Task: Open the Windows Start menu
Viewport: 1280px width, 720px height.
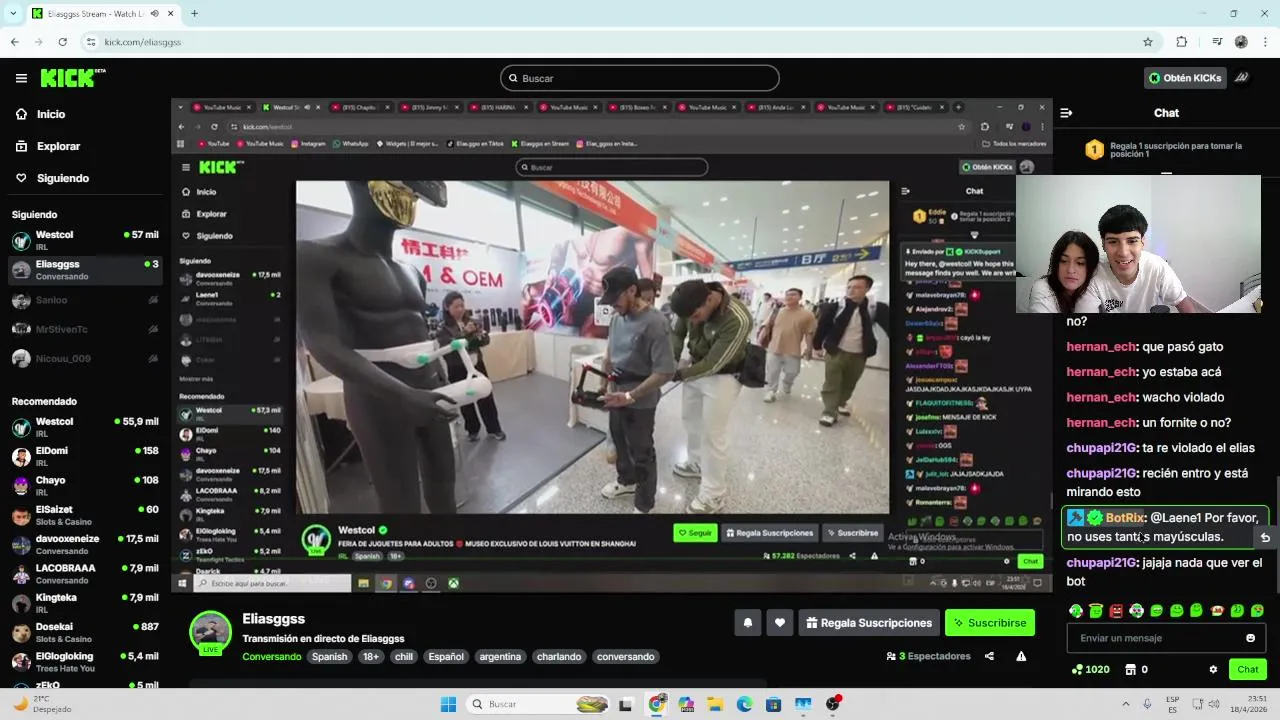Action: pyautogui.click(x=448, y=704)
